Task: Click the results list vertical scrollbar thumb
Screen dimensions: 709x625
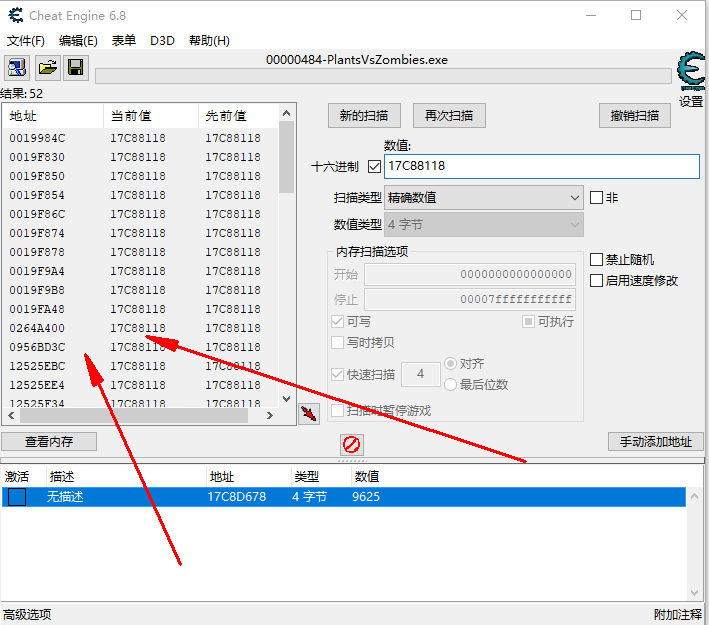Action: [x=286, y=157]
